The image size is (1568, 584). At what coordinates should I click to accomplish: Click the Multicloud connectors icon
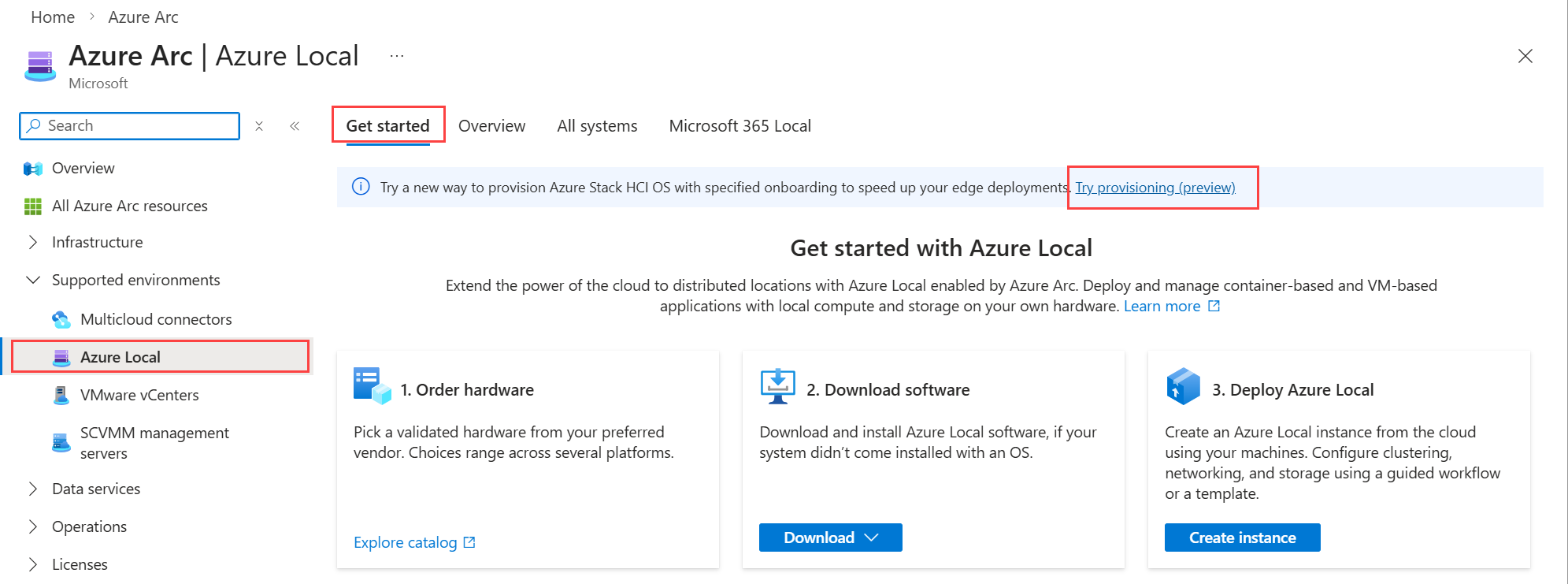click(61, 319)
